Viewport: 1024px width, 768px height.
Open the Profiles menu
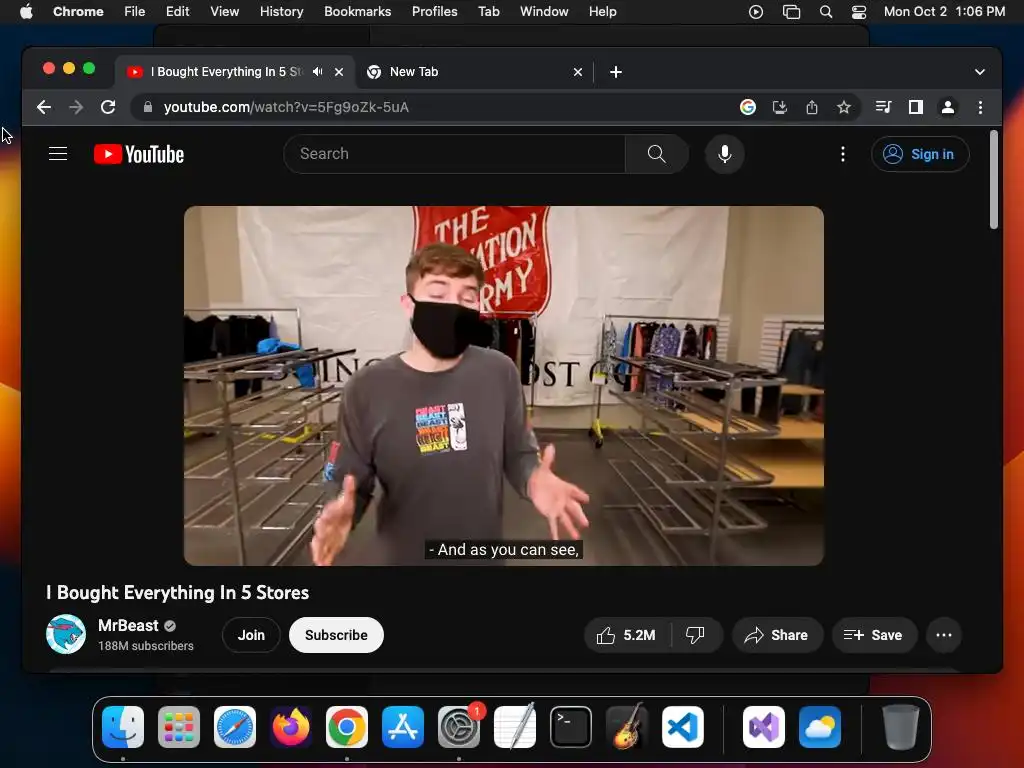(434, 11)
